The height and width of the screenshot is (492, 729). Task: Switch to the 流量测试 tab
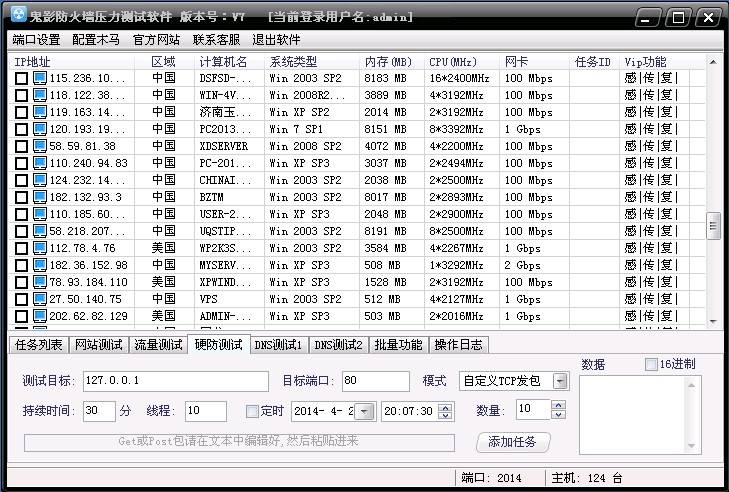158,345
